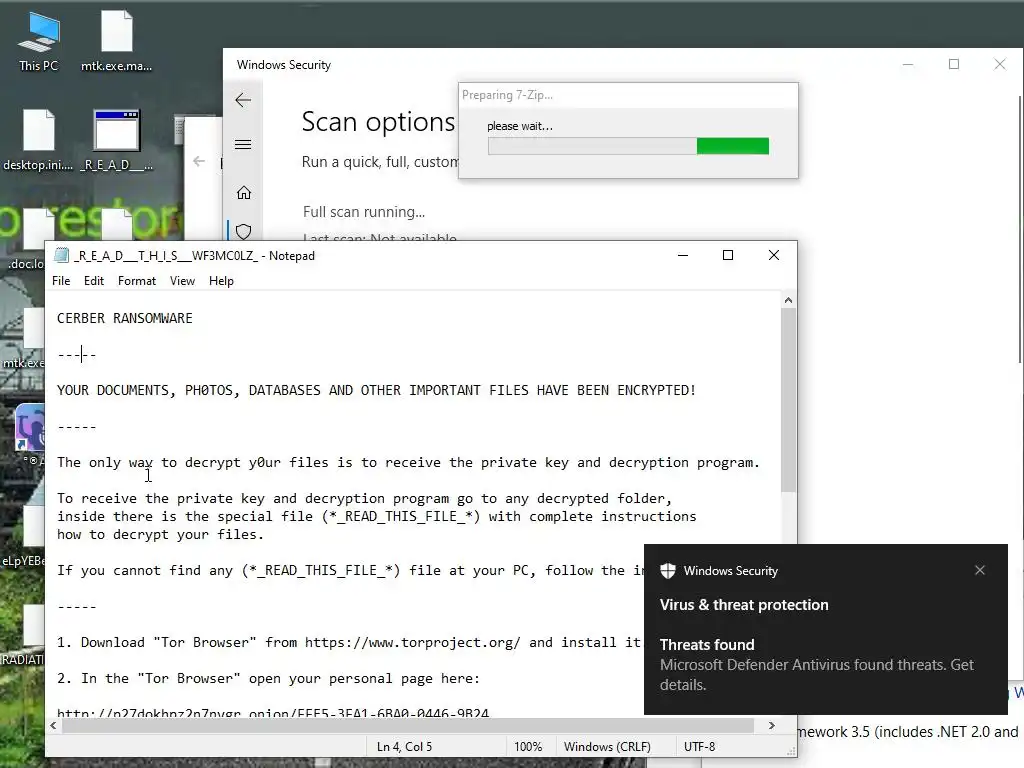1024x768 pixels.
Task: Click Notepad scroll up arrow
Action: click(788, 300)
